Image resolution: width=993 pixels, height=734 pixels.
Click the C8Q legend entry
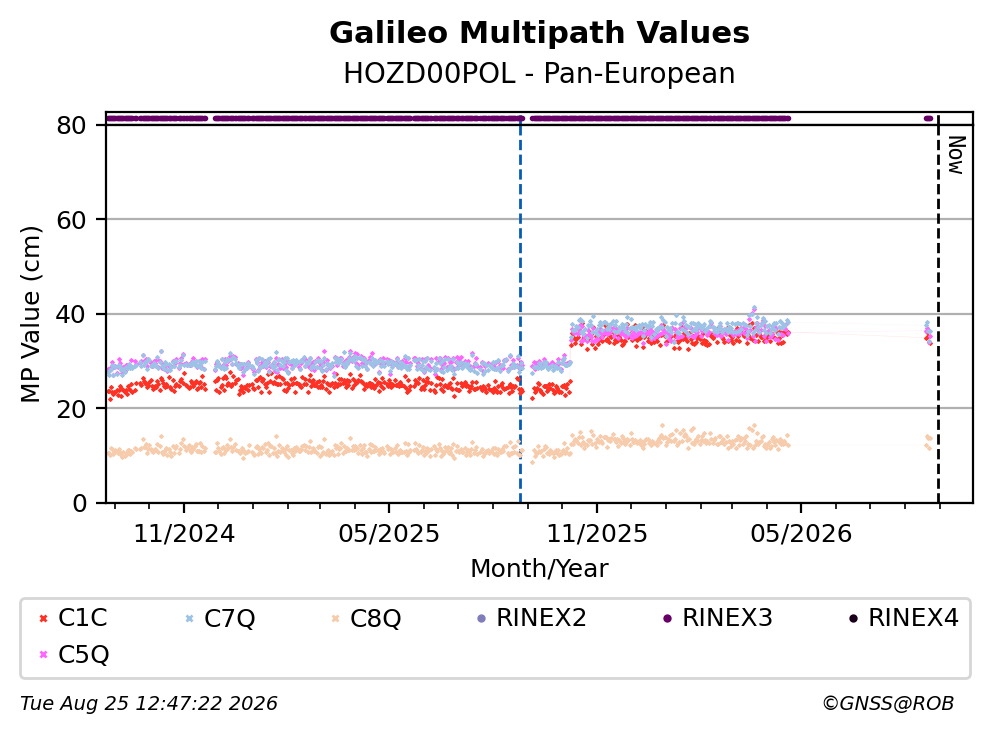pos(366,617)
